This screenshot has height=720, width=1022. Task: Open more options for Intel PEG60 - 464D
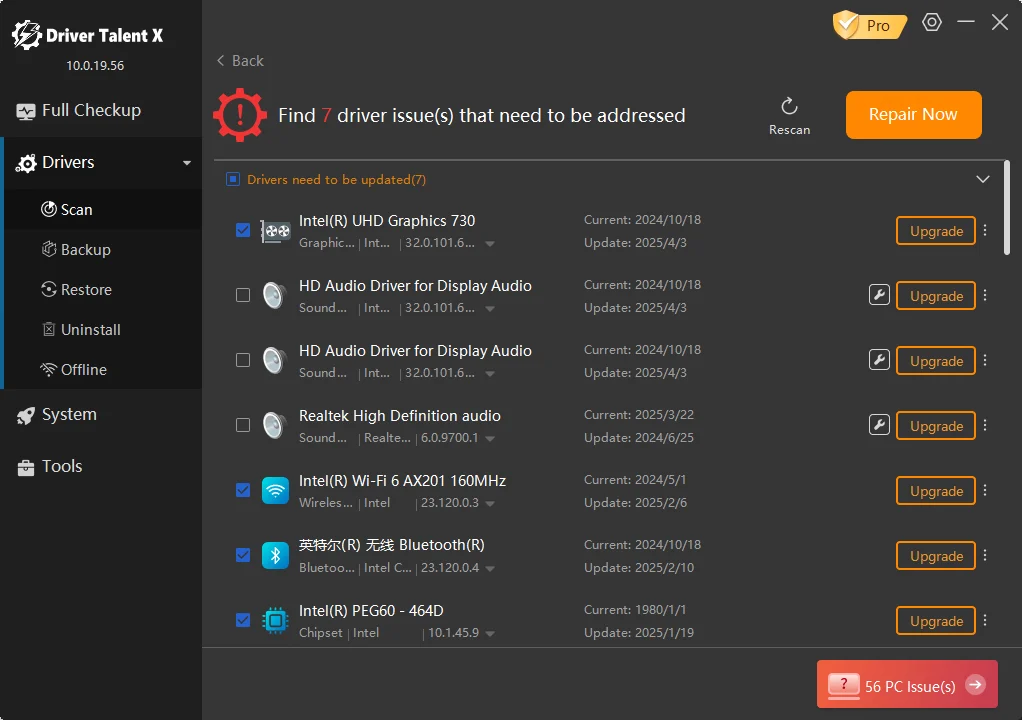(x=985, y=620)
